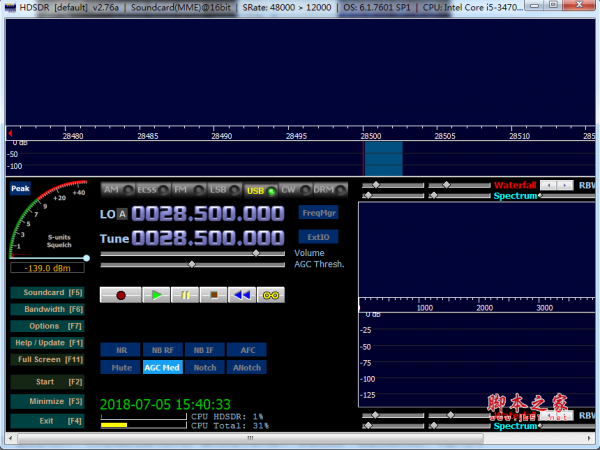The image size is (600, 450).
Task: Click the -139.0 dBm signal readout
Action: (47, 268)
